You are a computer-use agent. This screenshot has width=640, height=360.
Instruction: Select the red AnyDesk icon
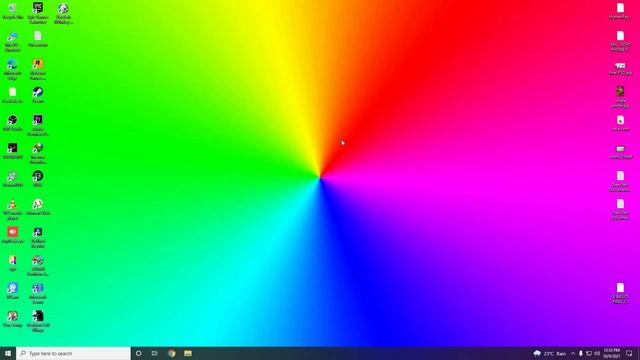pos(12,232)
